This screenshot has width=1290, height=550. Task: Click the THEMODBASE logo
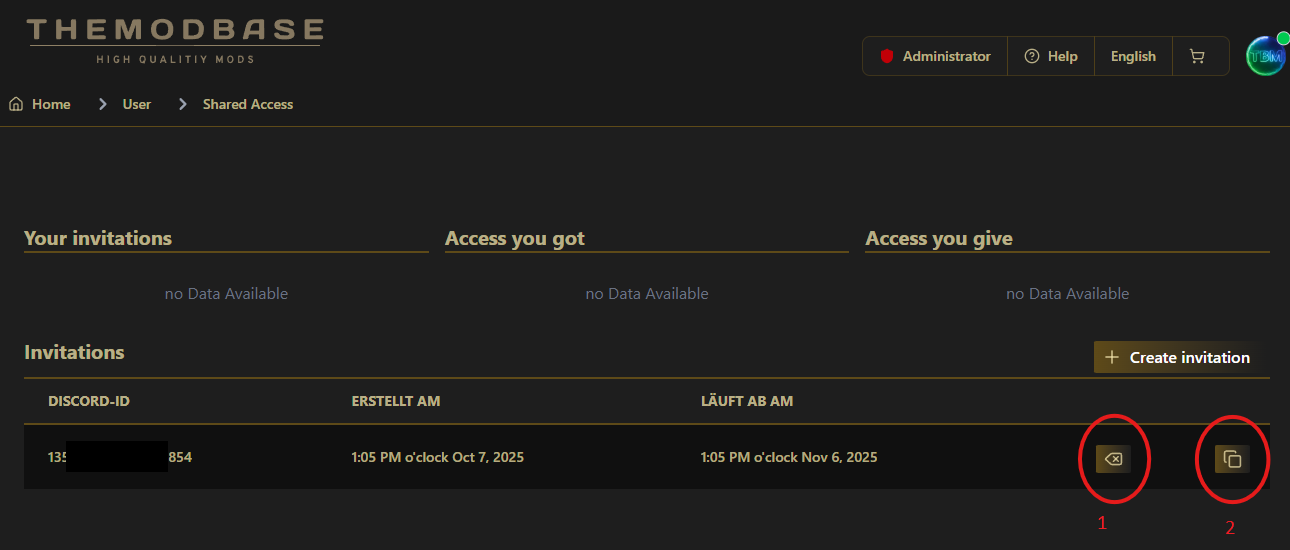175,40
